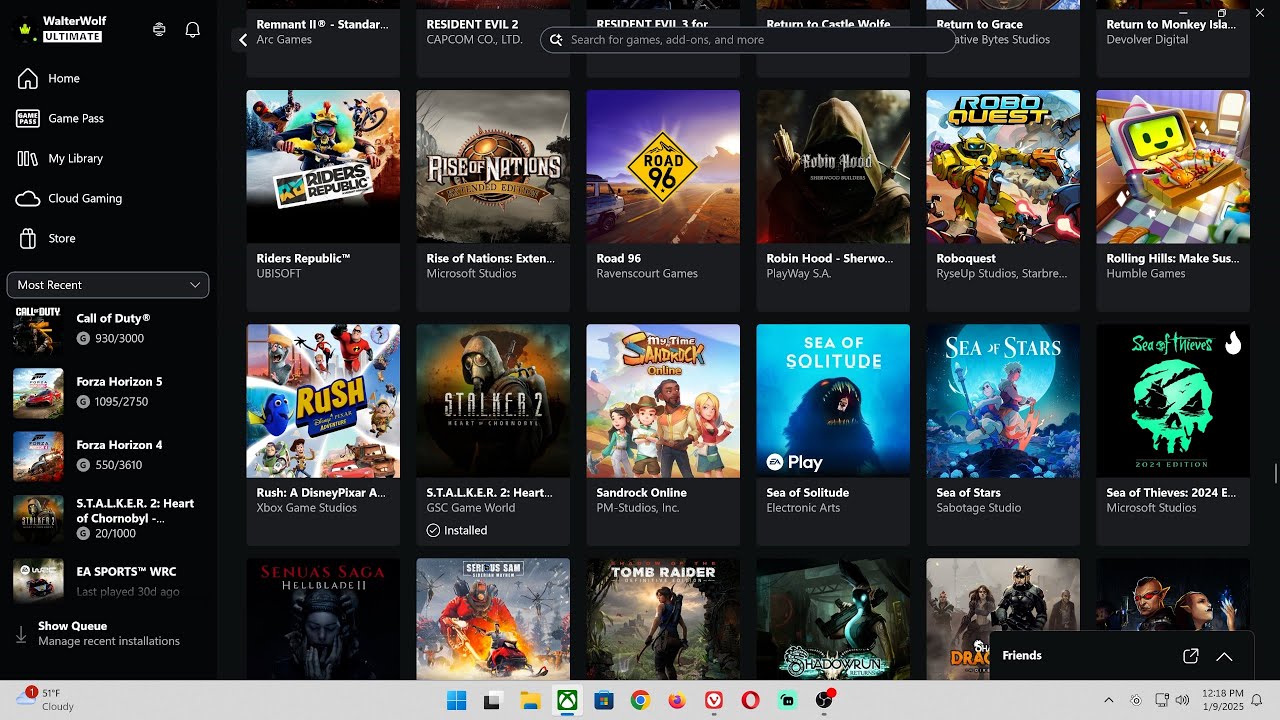Open Microsoft Store from taskbar
1280x720 pixels.
pyautogui.click(x=604, y=701)
